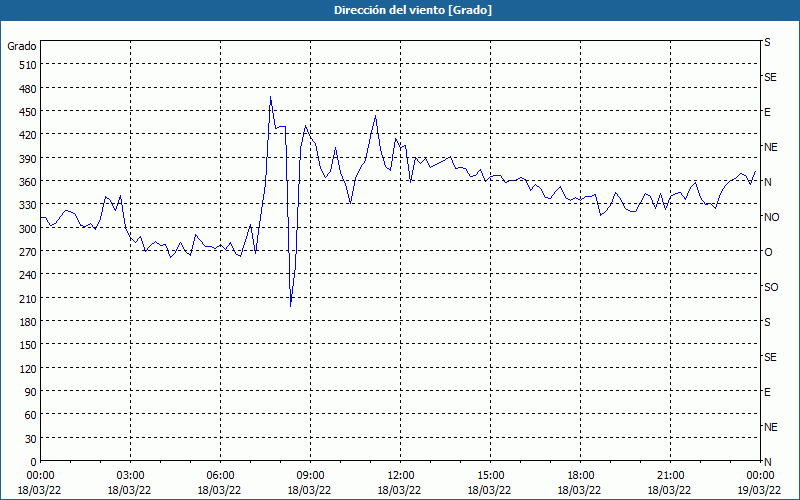Select the 'NE' compass label near the 30 gridline
Screen dimensions: 800x500
coord(770,427)
